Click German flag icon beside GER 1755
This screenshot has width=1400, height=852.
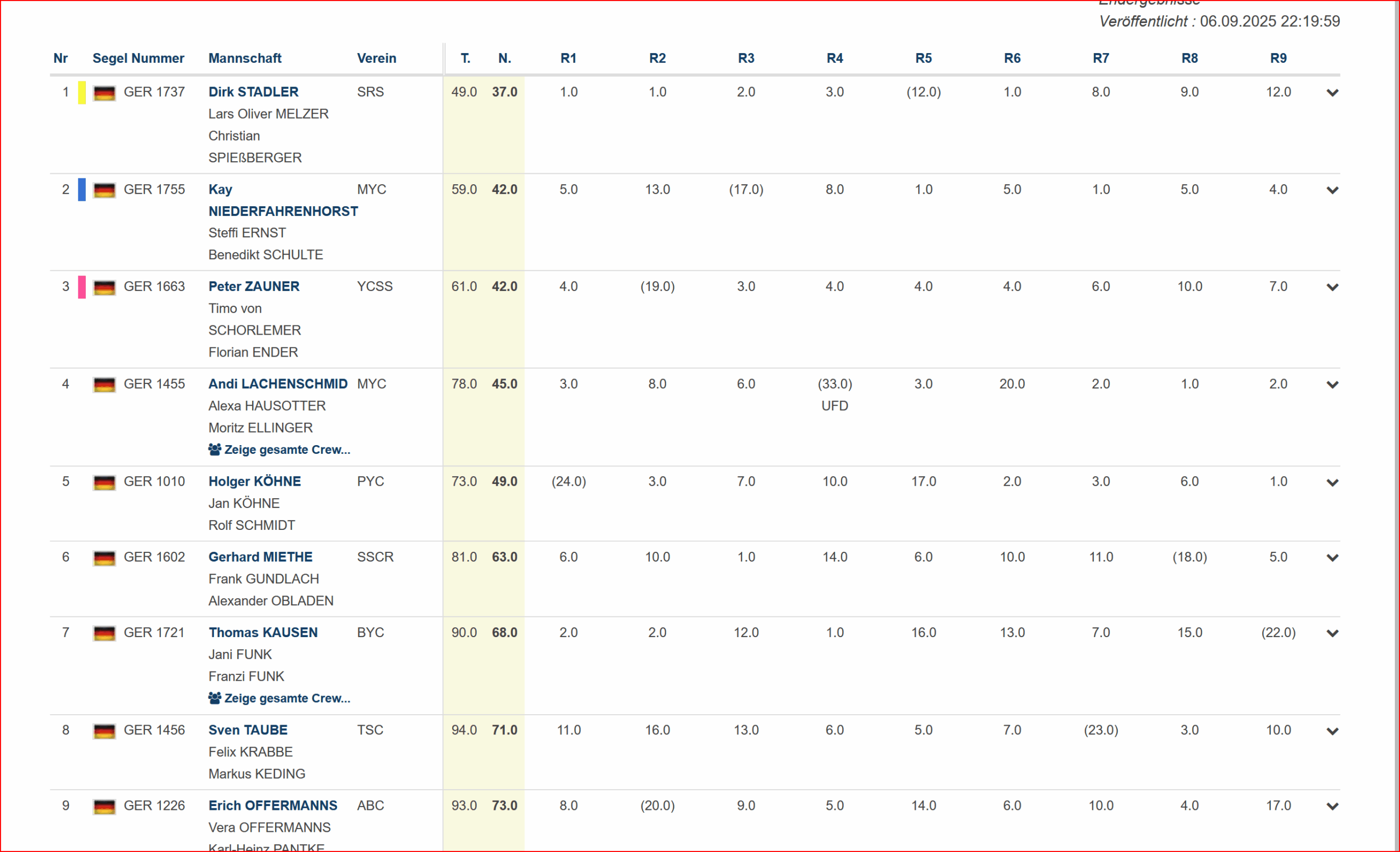[104, 190]
